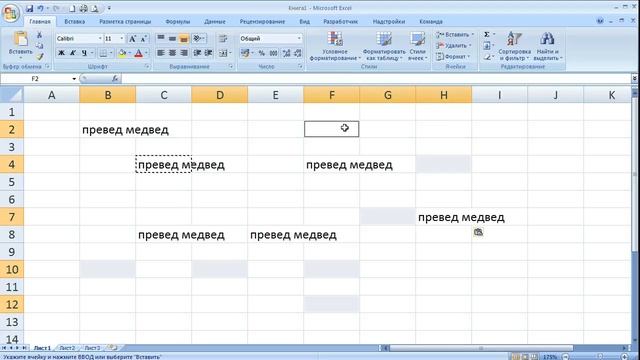Image resolution: width=640 pixels, height=360 pixels.
Task: Select column header F
Action: pos(331,95)
